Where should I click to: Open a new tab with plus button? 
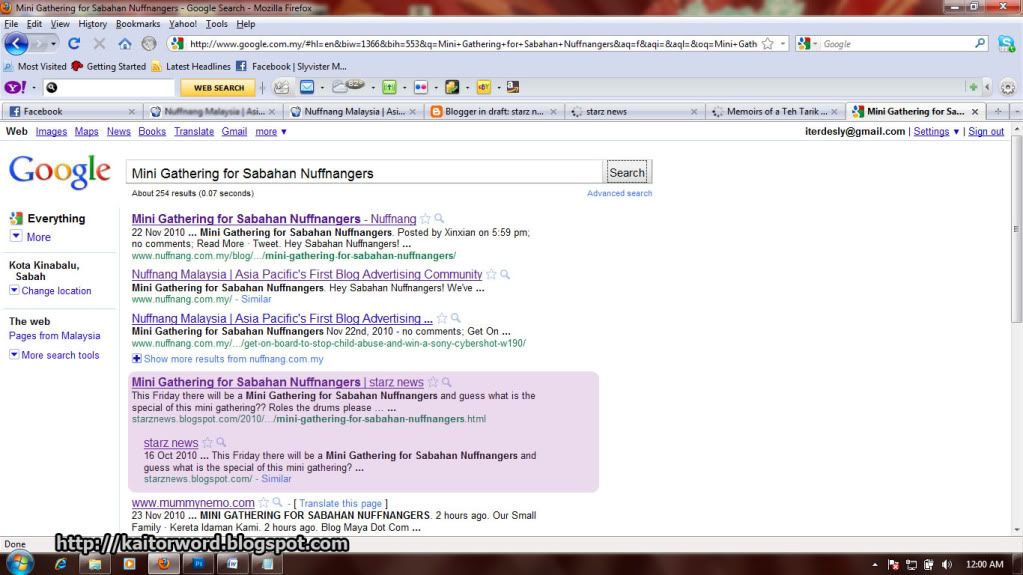(x=998, y=112)
